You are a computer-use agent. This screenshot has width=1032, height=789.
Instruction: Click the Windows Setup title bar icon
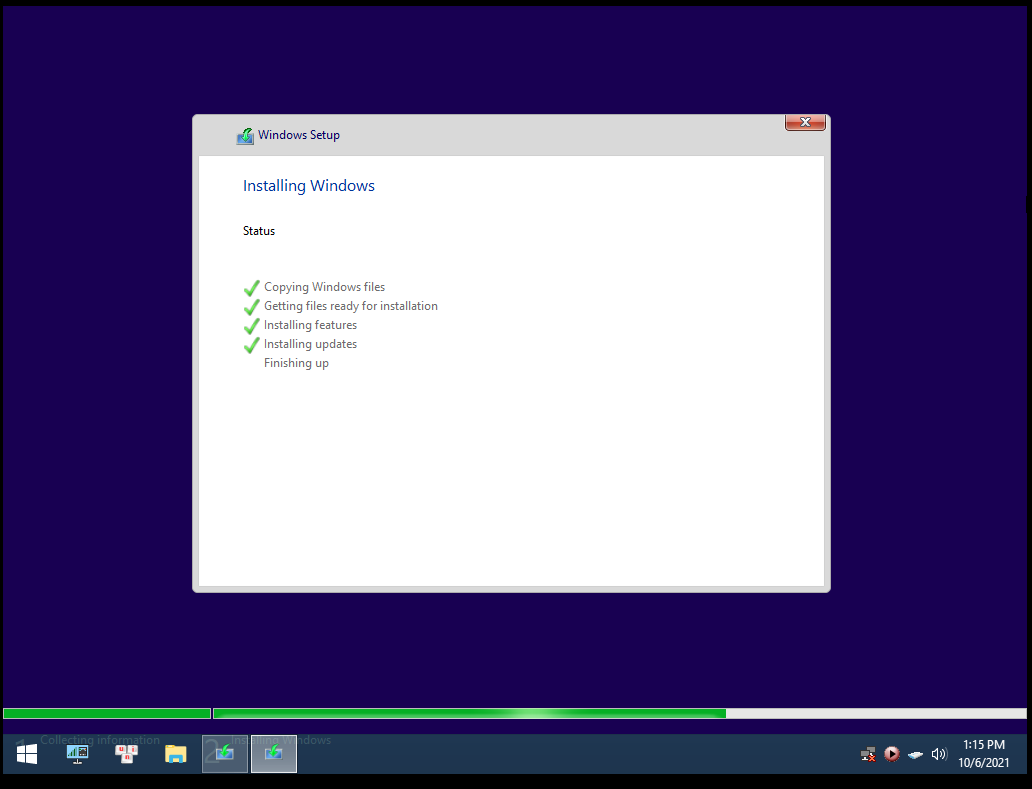coord(245,136)
